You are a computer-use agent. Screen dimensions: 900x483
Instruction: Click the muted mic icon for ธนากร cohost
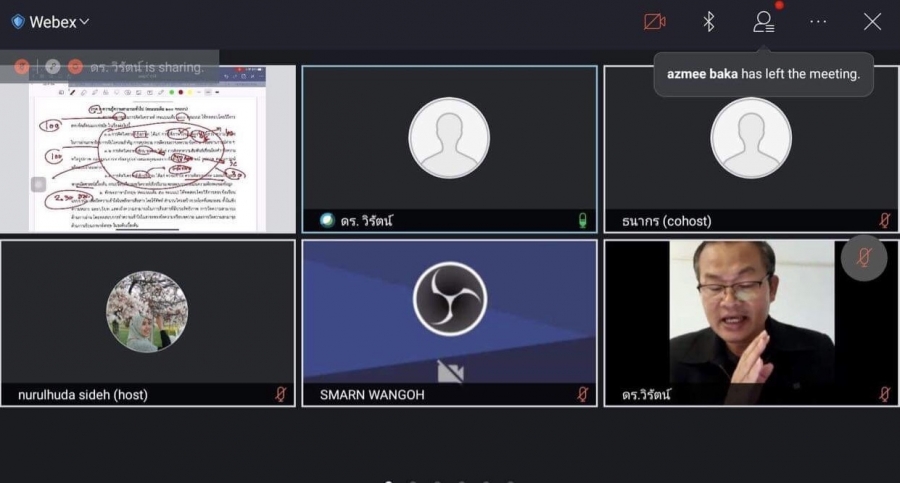tap(884, 220)
